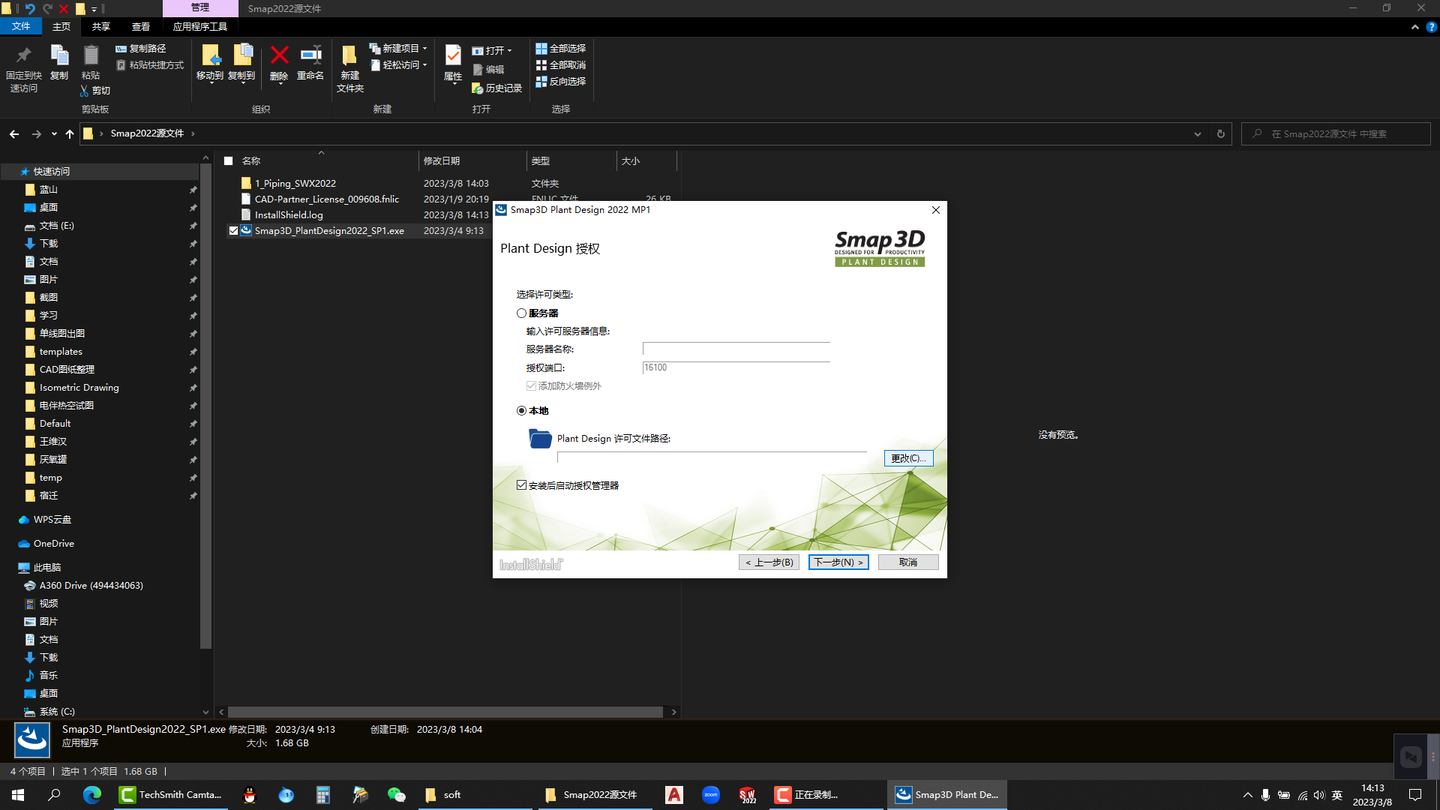Click the license file path input field

click(711, 458)
